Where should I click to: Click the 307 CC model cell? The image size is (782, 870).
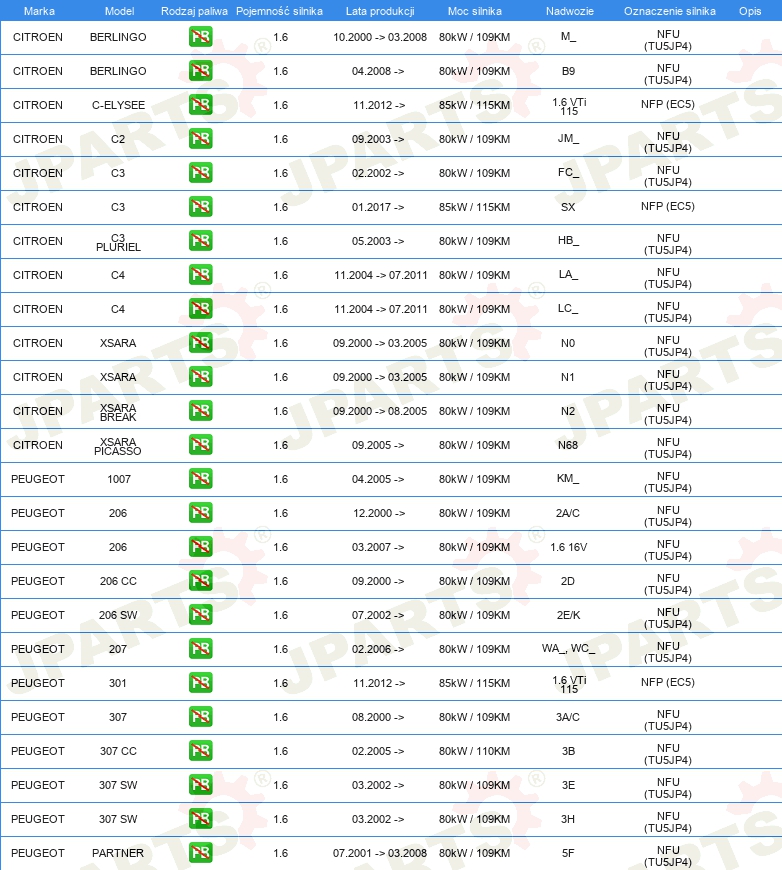(x=118, y=751)
